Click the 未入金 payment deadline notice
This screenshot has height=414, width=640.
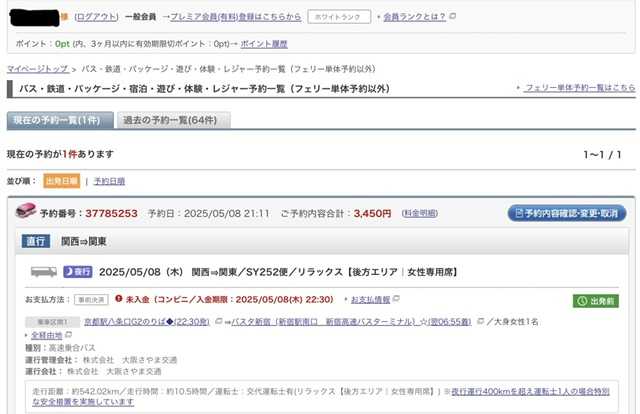pos(229,300)
